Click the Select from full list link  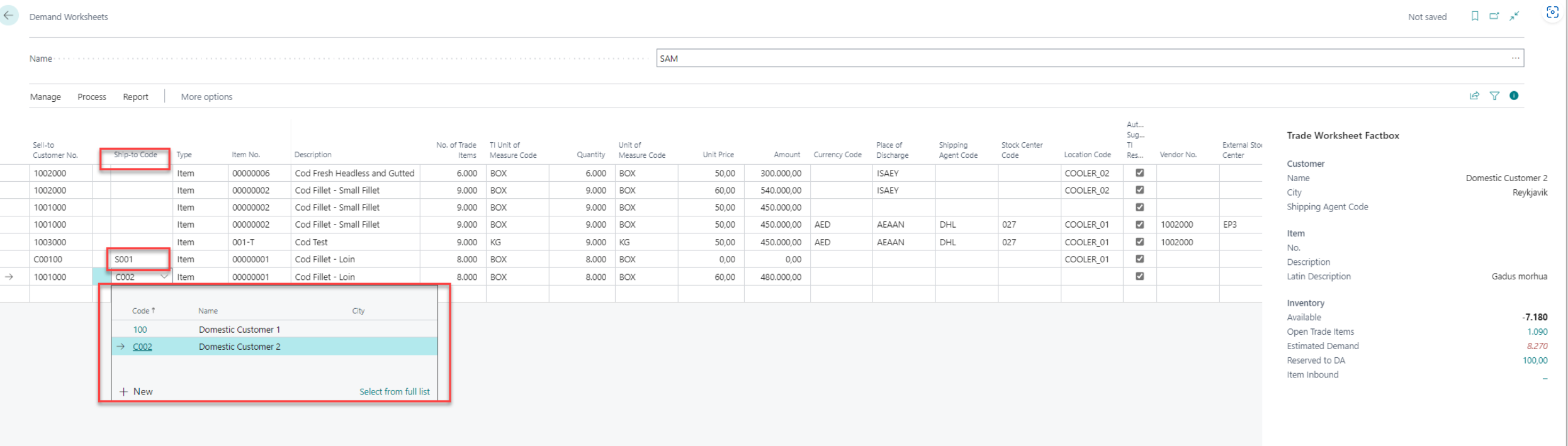[394, 392]
